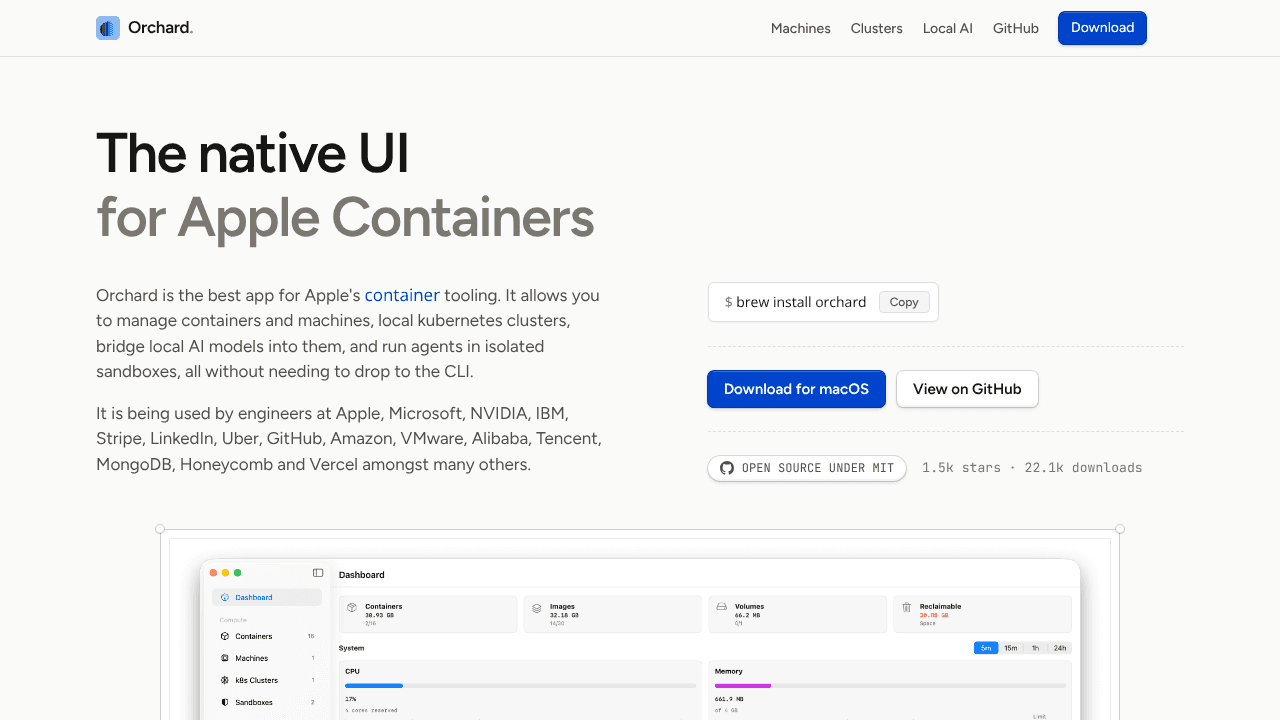This screenshot has width=1280, height=720.
Task: Select the 5m time range segment
Action: pyautogui.click(x=986, y=648)
